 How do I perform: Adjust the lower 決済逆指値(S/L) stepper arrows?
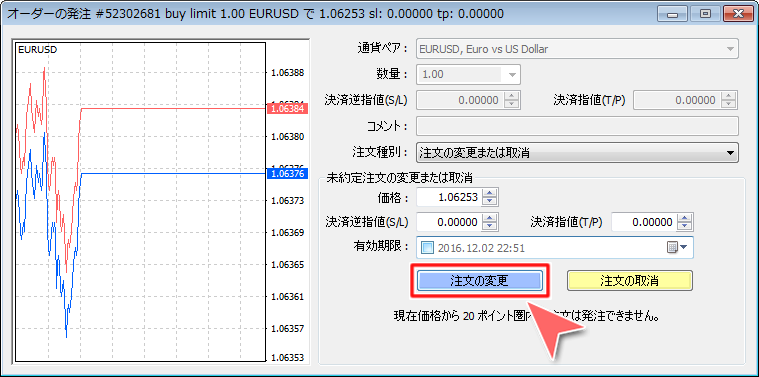(x=490, y=223)
